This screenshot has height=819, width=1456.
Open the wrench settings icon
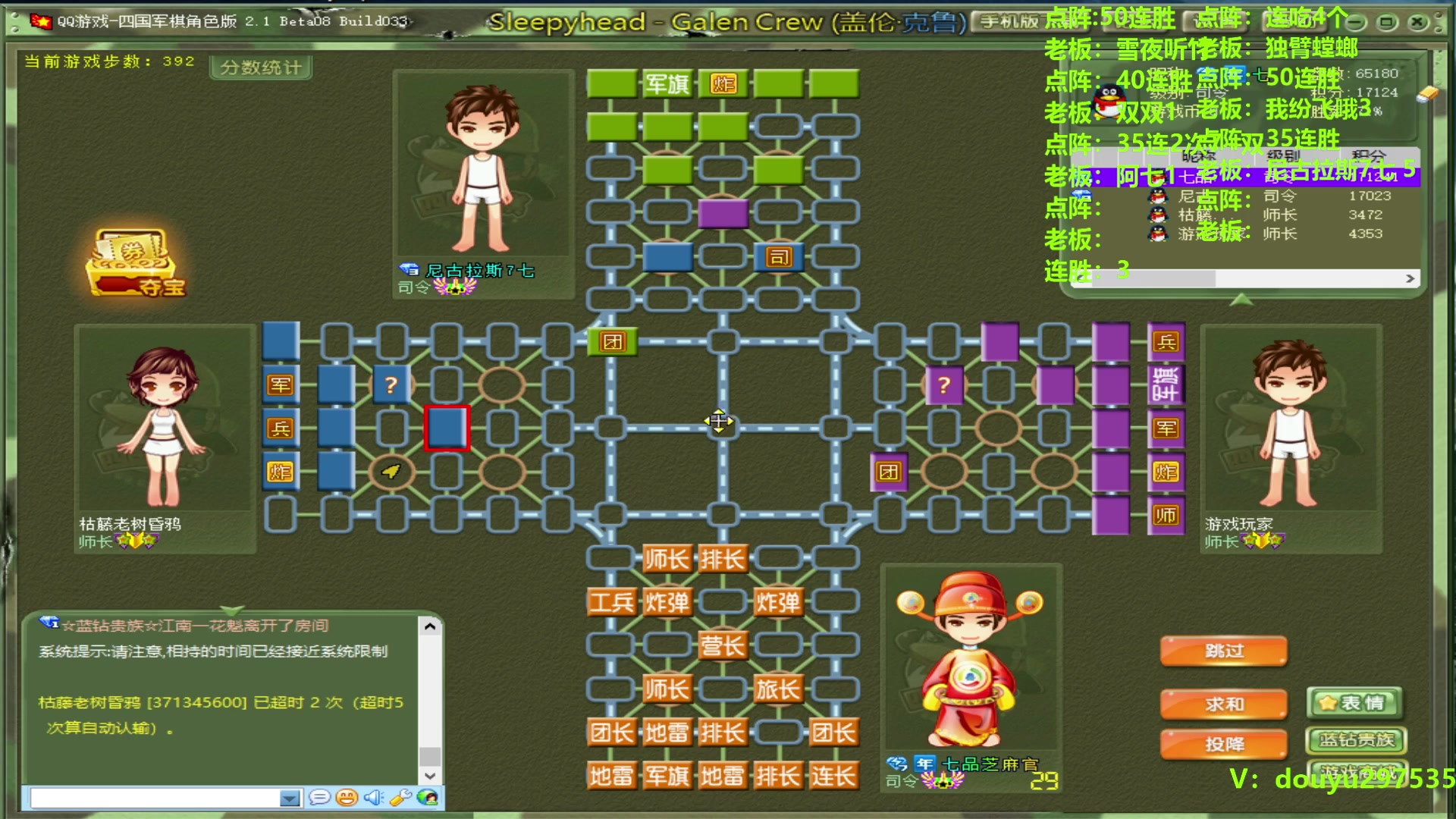coord(400,797)
